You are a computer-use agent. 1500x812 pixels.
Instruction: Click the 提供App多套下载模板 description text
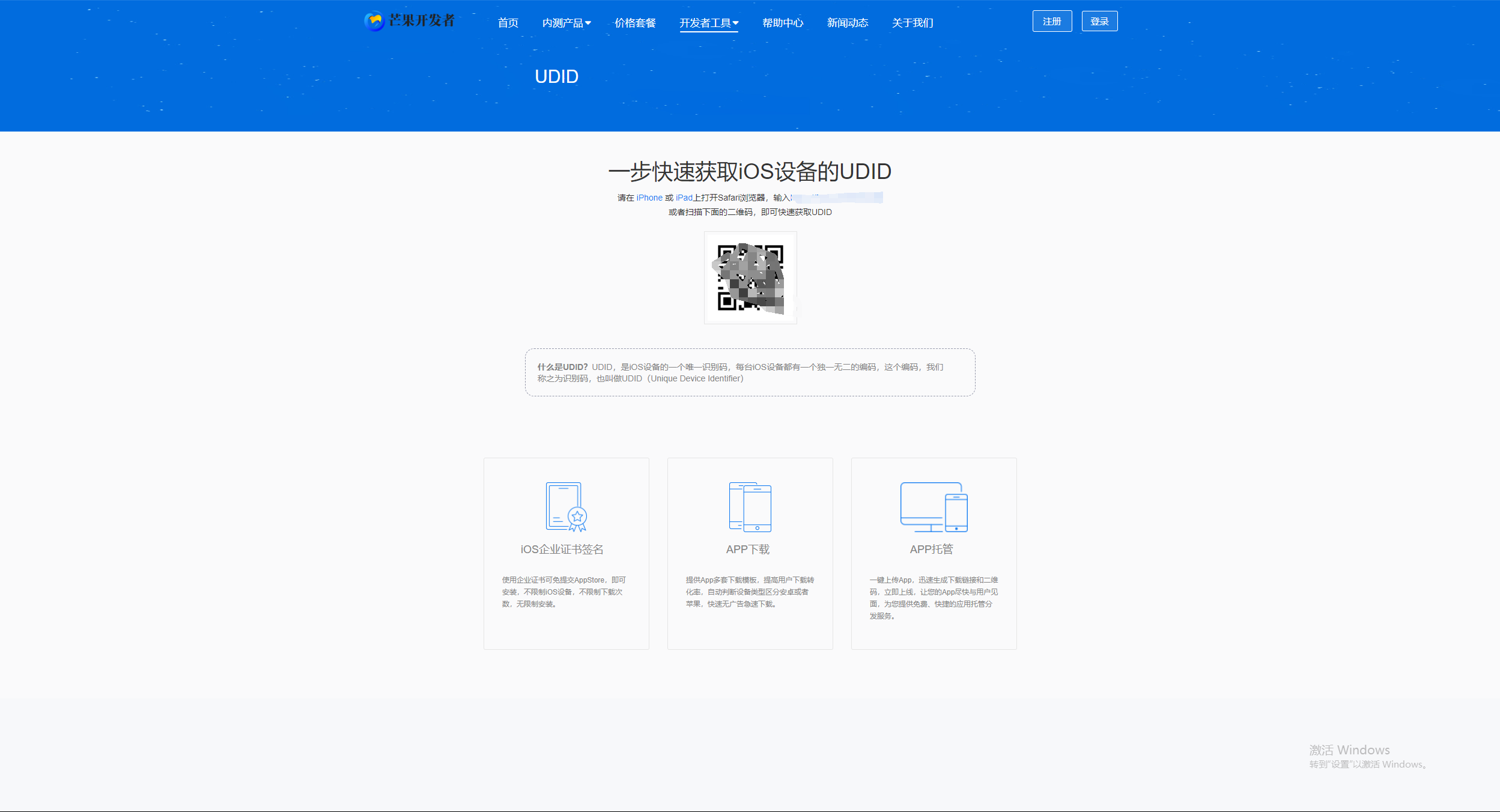coord(750,592)
